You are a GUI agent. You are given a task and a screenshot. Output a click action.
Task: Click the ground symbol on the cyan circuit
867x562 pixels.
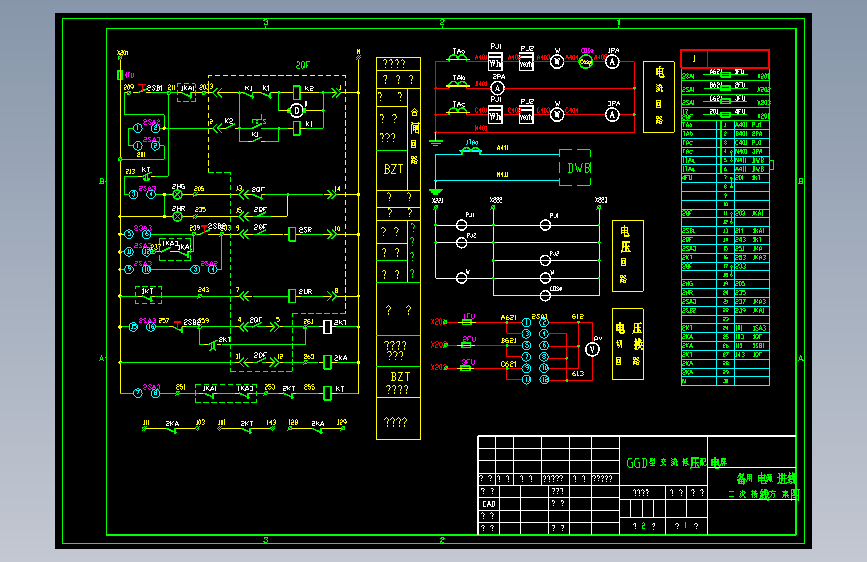coord(436,191)
